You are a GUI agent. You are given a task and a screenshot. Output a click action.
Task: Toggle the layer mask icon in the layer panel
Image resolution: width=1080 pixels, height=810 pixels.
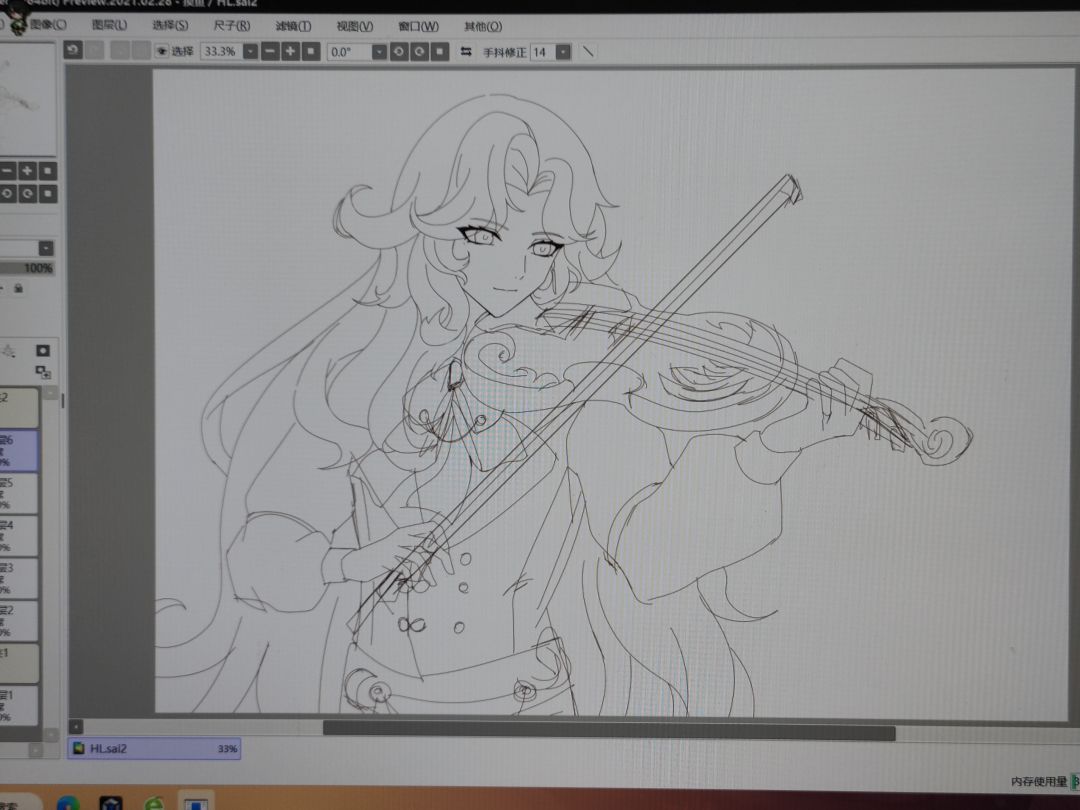(x=43, y=351)
